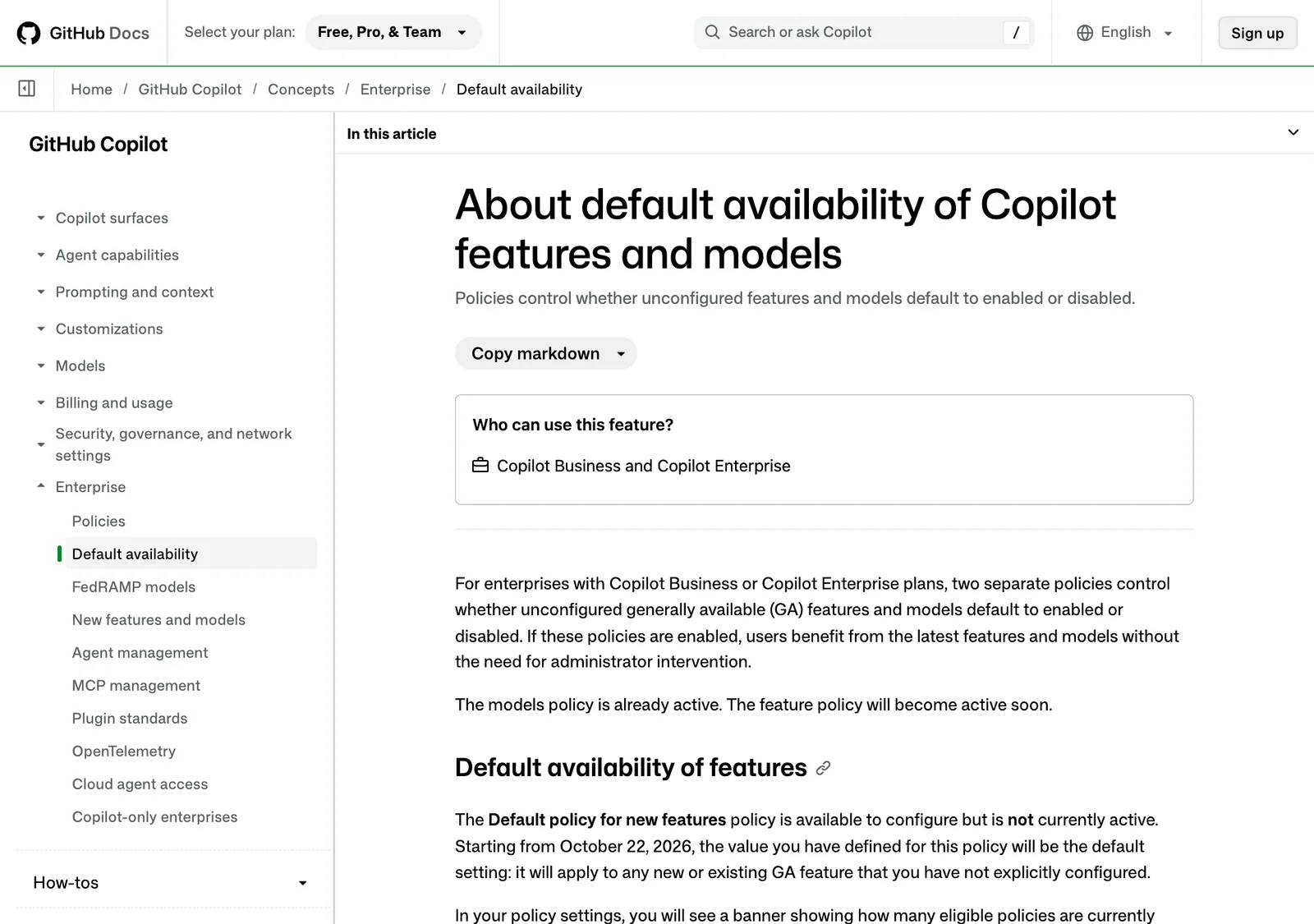Select Default availability sidebar item
The image size is (1314, 924).
pyautogui.click(x=191, y=554)
